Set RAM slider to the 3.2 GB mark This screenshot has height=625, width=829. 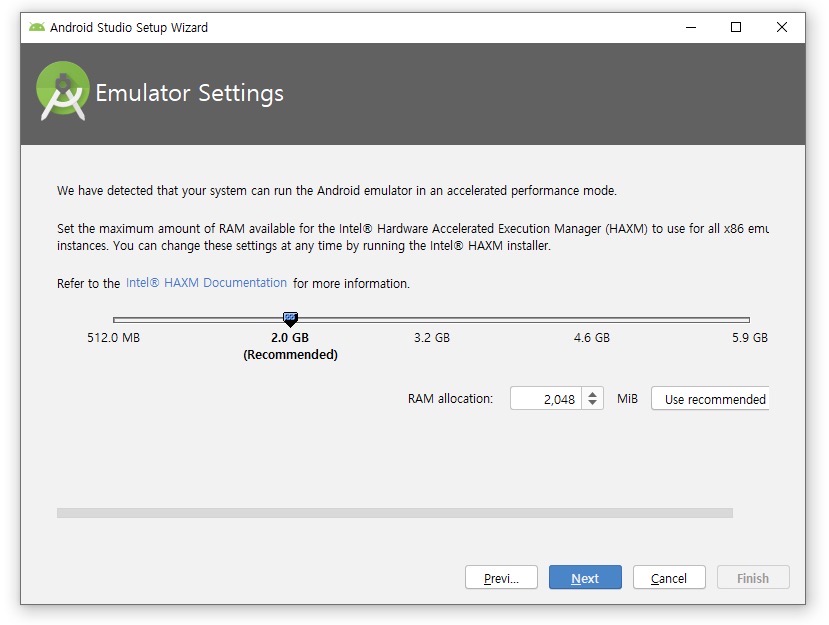click(x=432, y=319)
